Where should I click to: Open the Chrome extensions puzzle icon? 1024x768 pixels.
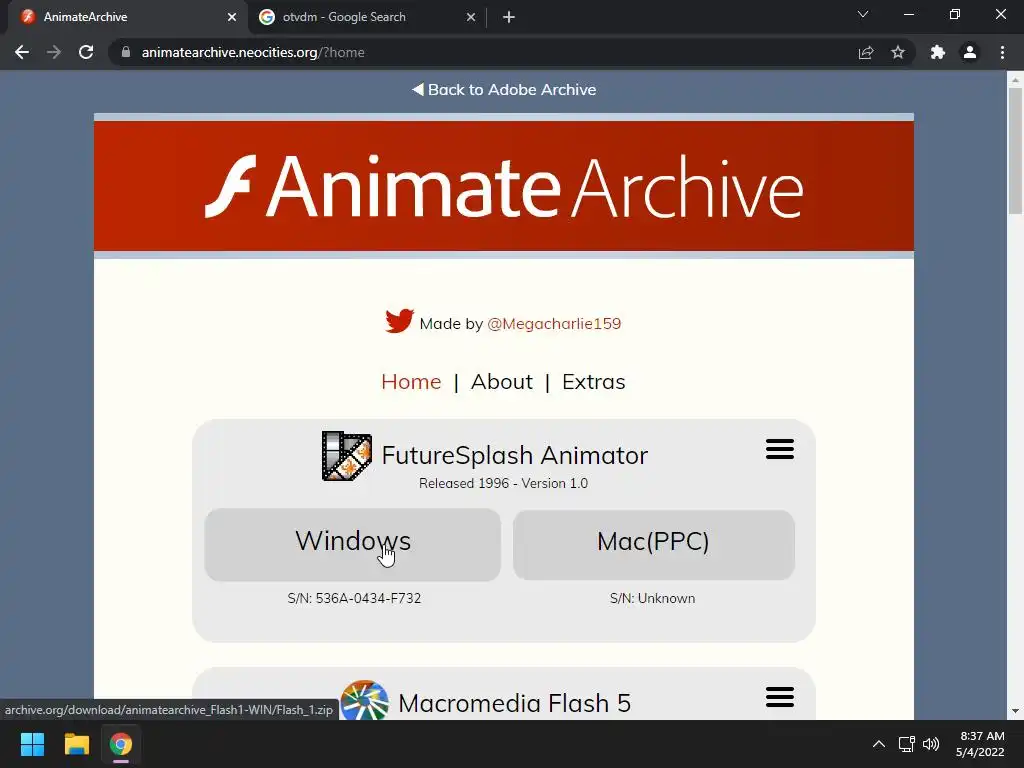point(938,52)
